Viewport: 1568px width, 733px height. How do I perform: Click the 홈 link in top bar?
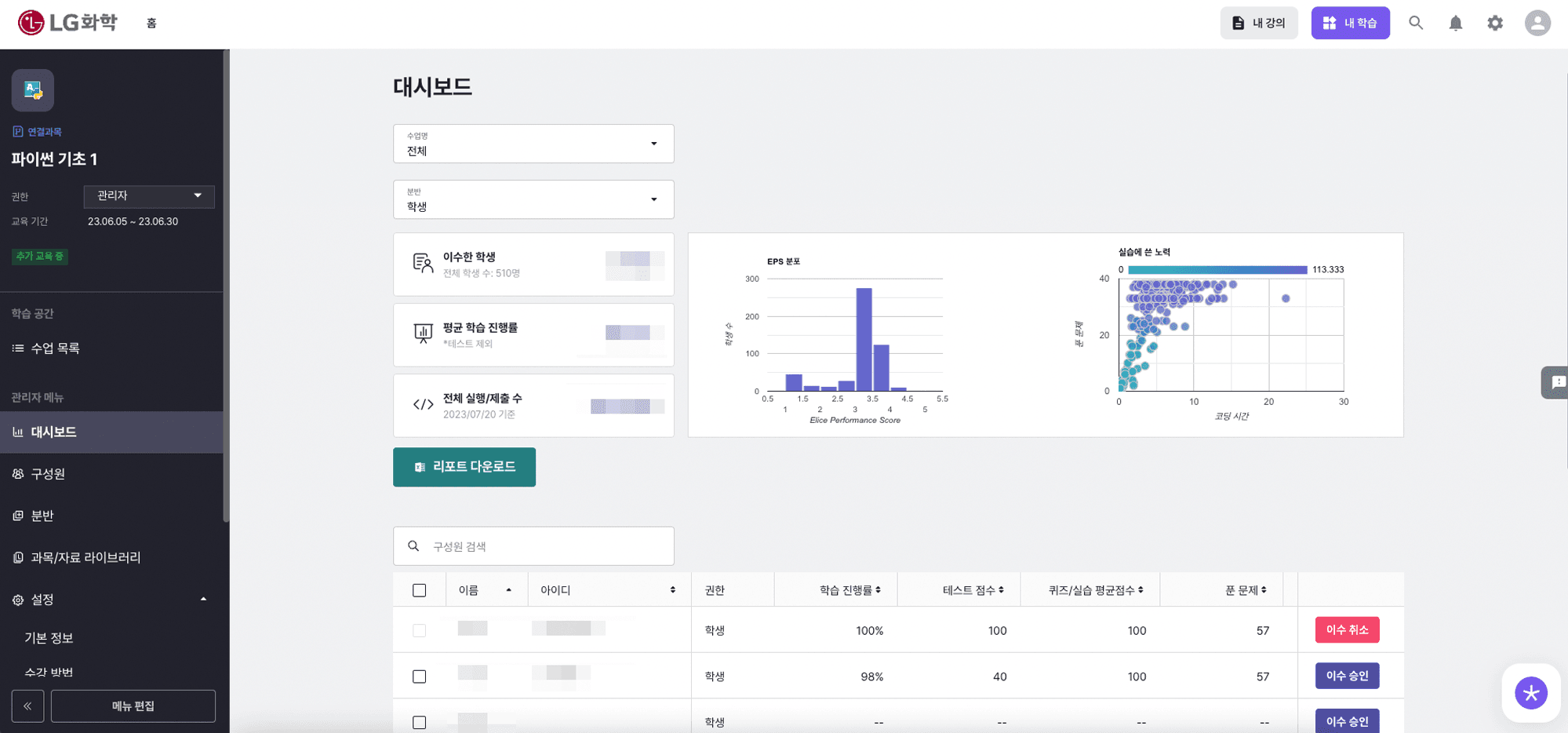(151, 24)
